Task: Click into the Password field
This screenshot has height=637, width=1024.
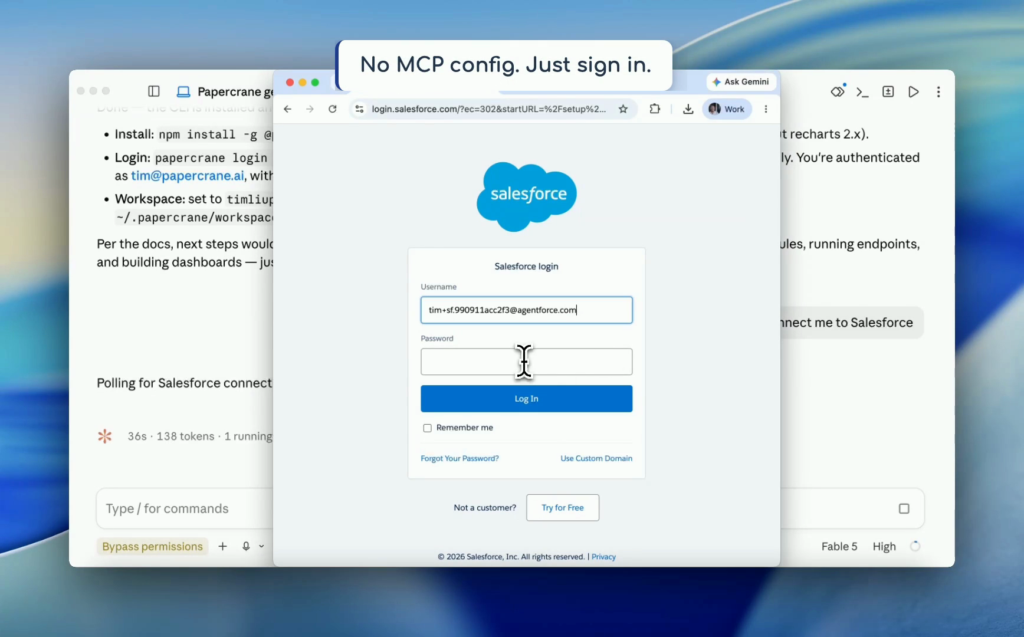Action: click(526, 361)
